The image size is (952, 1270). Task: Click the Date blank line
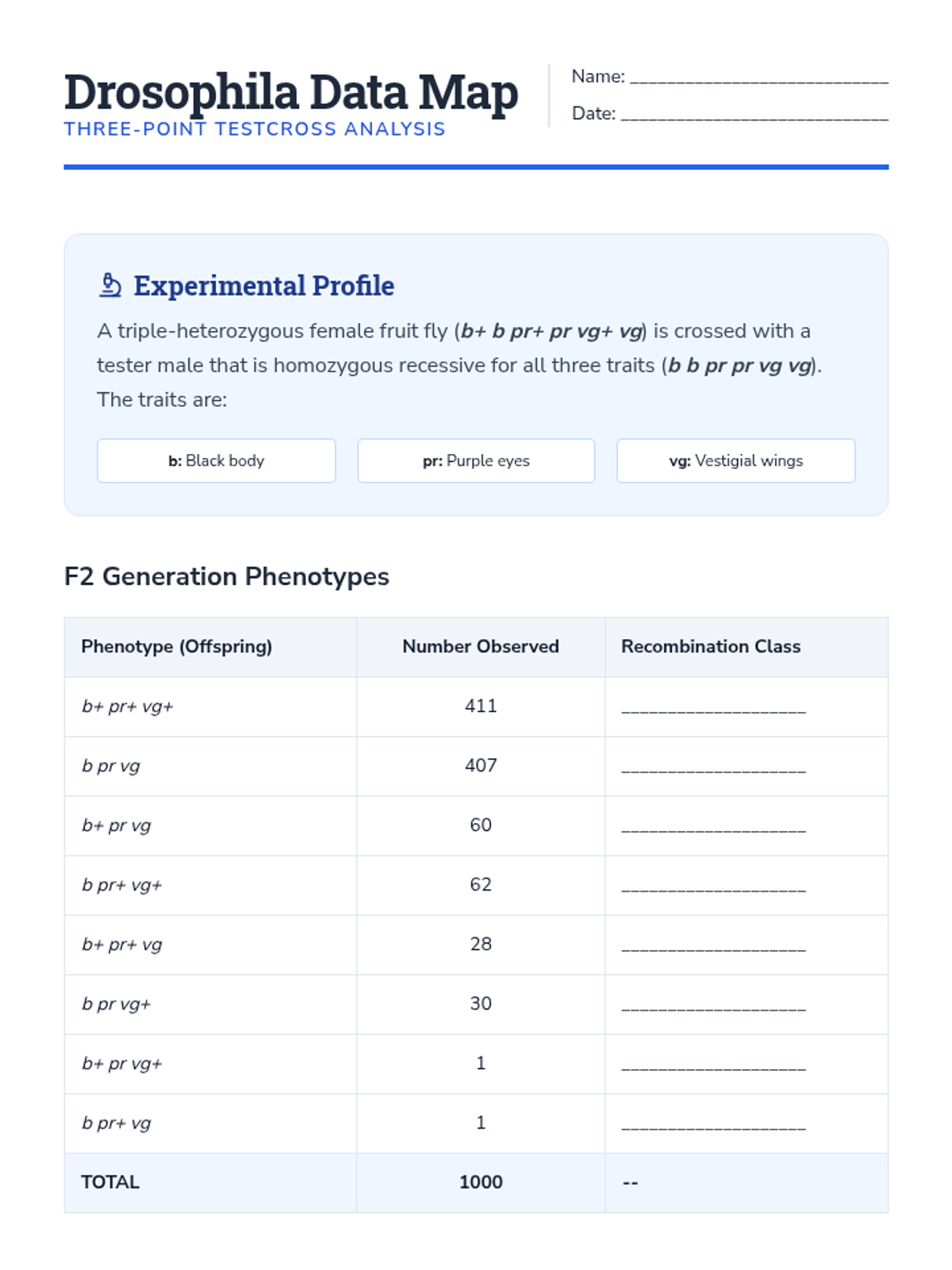click(754, 114)
